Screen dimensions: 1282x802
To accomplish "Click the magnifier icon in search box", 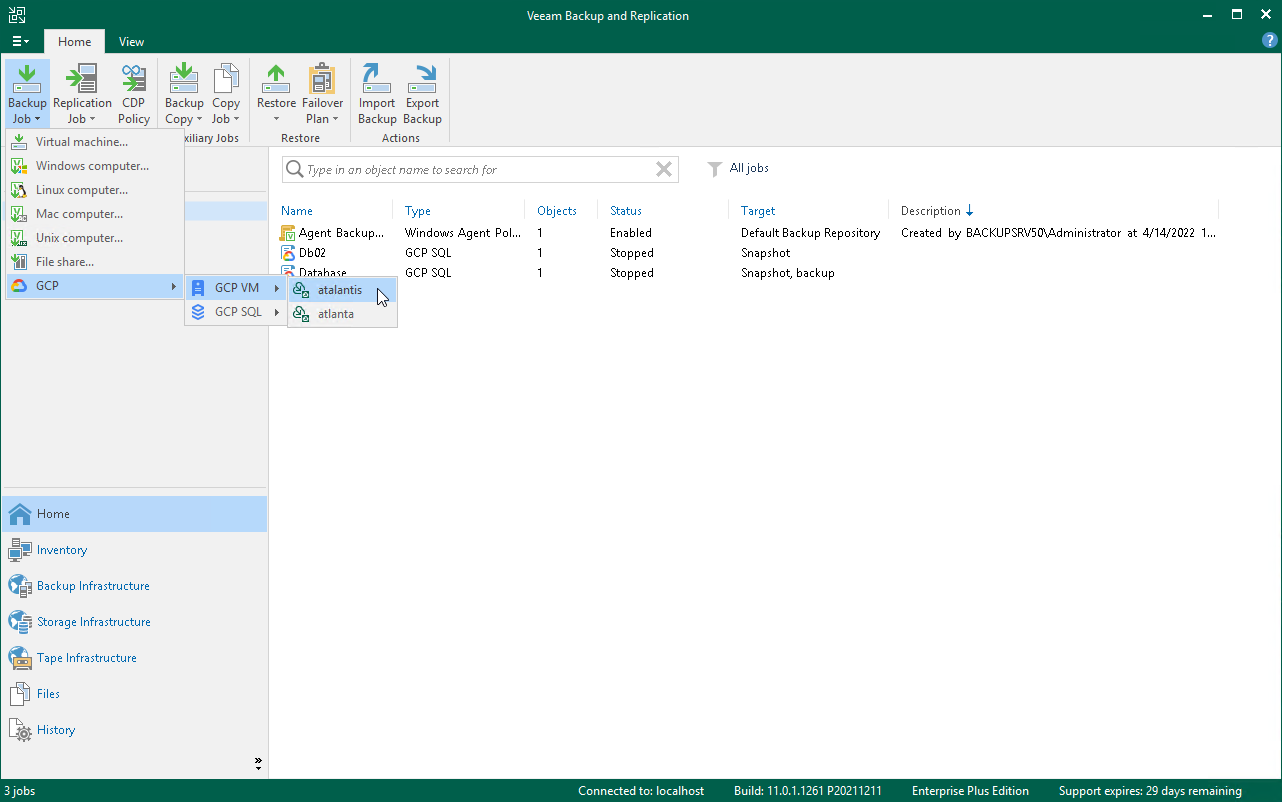I will point(294,170).
